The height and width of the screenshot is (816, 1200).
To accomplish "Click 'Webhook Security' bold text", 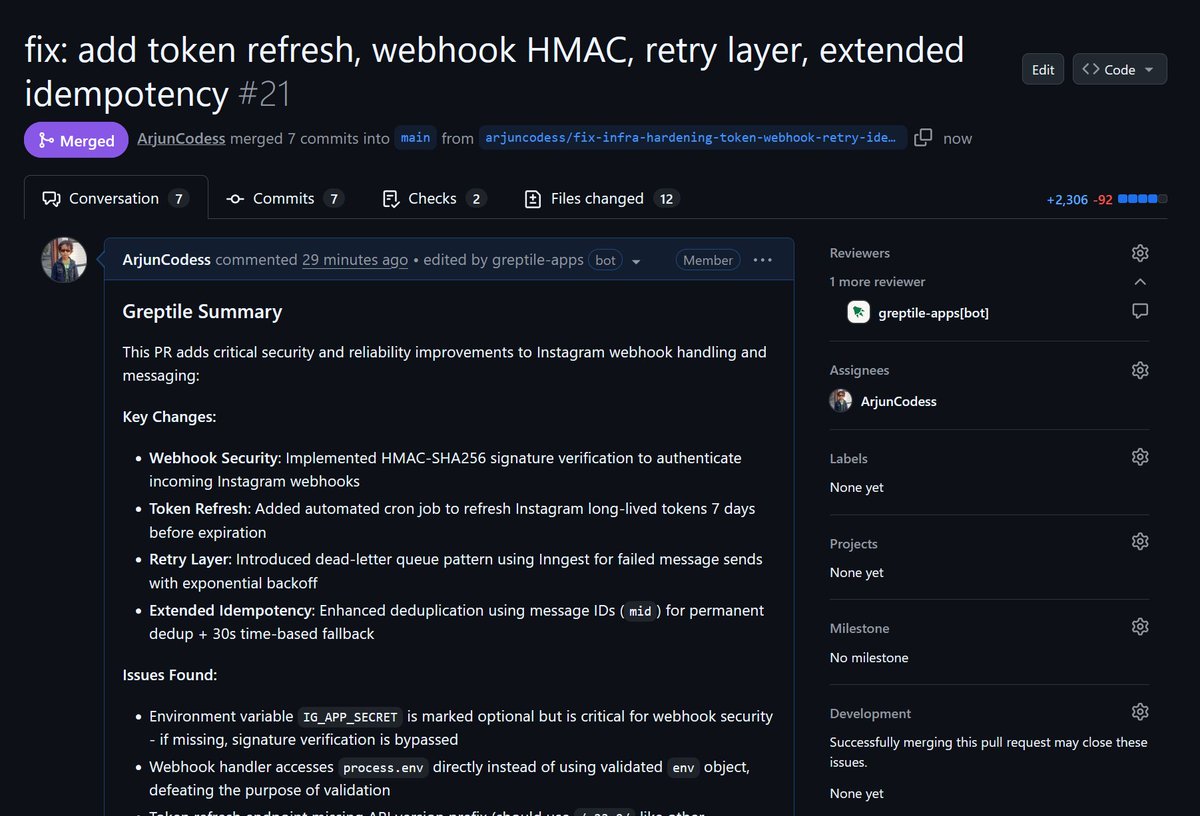I will tap(213, 458).
